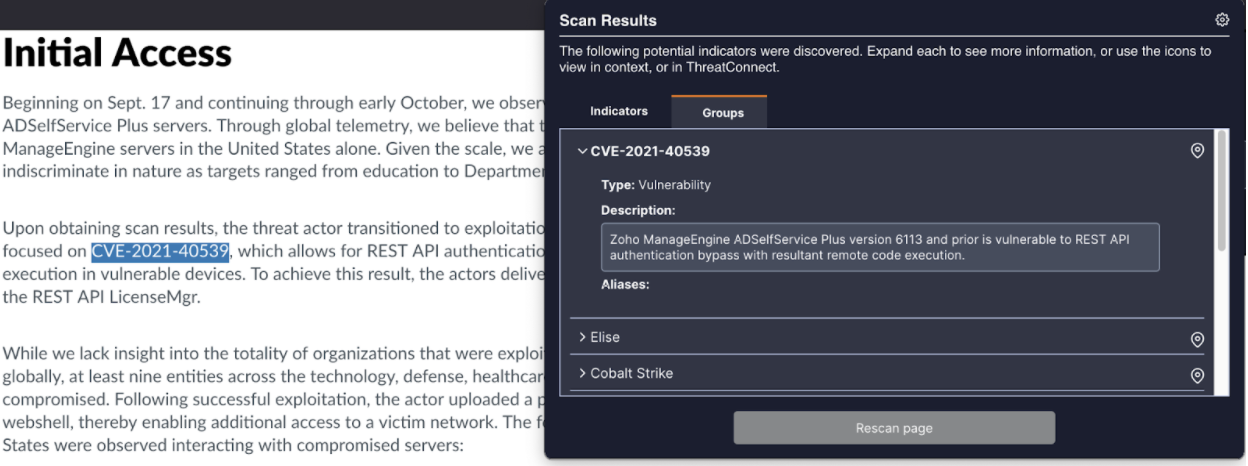The width and height of the screenshot is (1248, 466).
Task: Open the Scan Results settings gear
Action: (x=1221, y=20)
